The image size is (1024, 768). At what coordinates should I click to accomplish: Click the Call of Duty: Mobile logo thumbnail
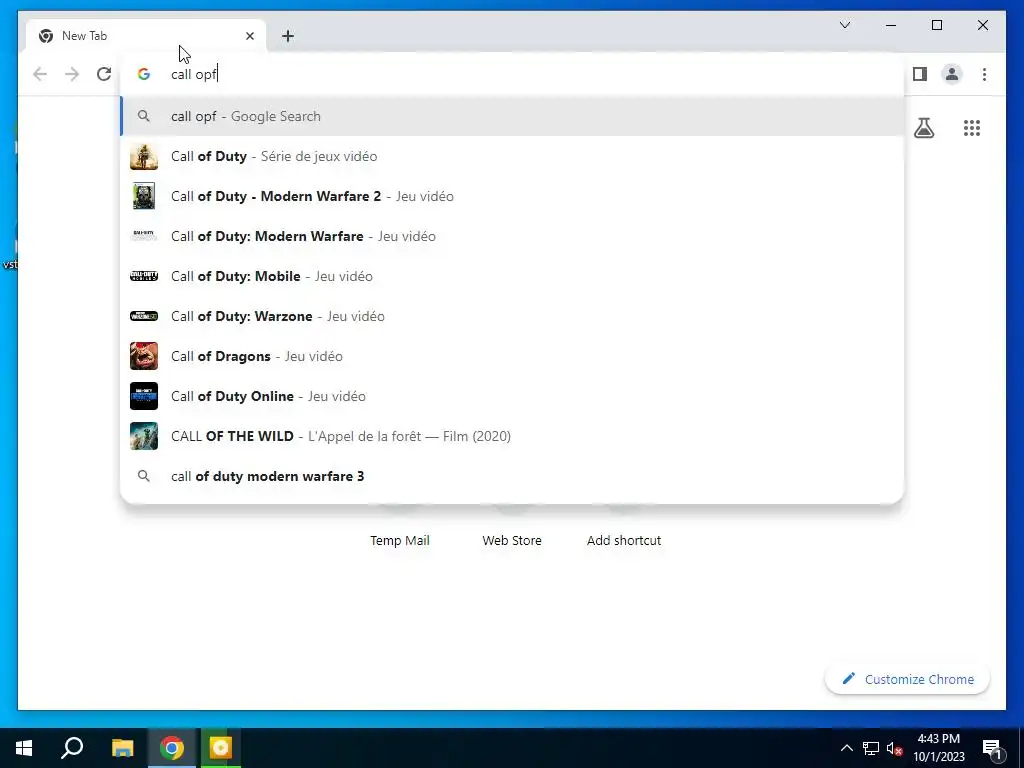pyautogui.click(x=144, y=276)
